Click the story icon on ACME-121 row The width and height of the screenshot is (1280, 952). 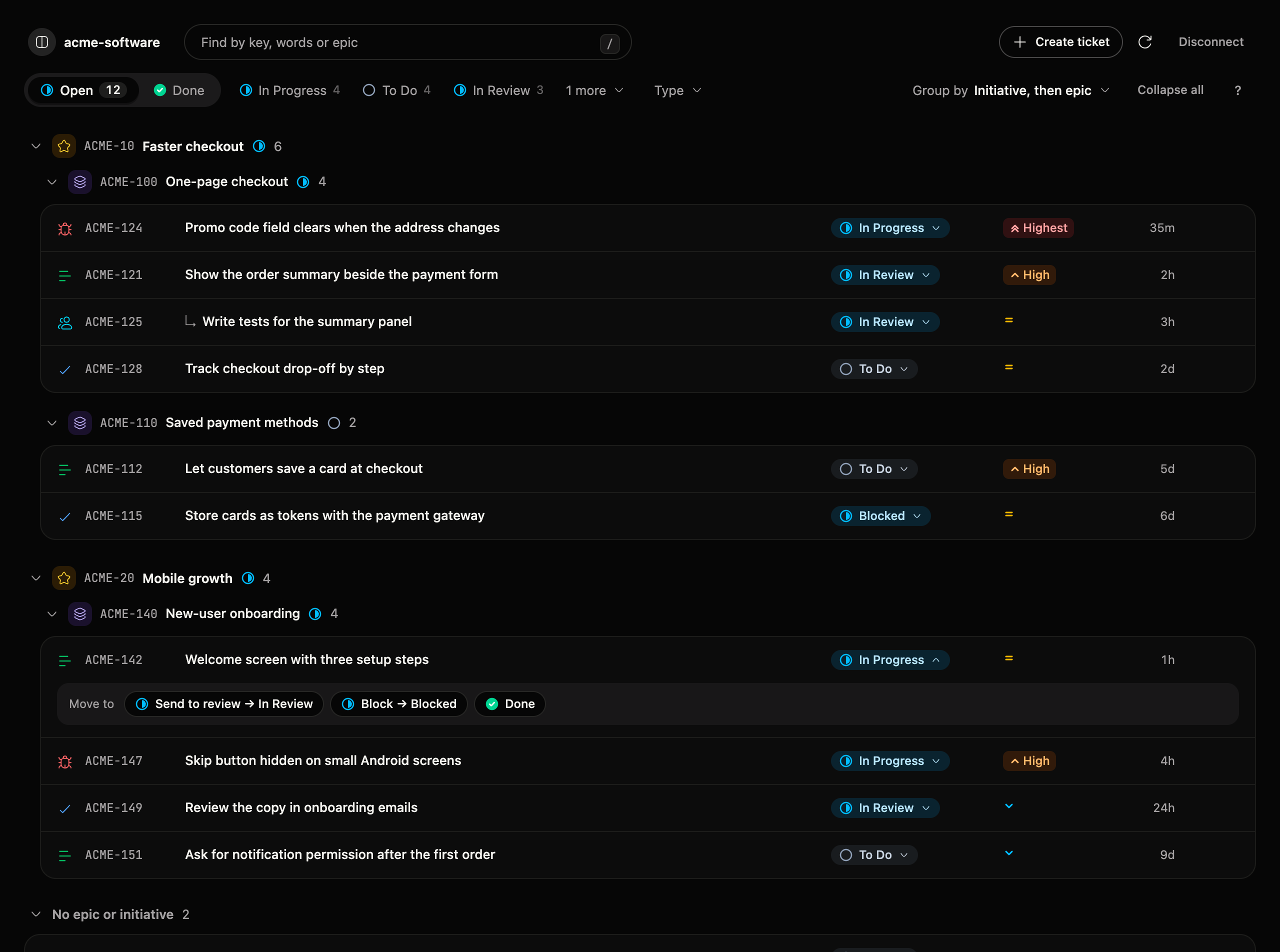65,275
